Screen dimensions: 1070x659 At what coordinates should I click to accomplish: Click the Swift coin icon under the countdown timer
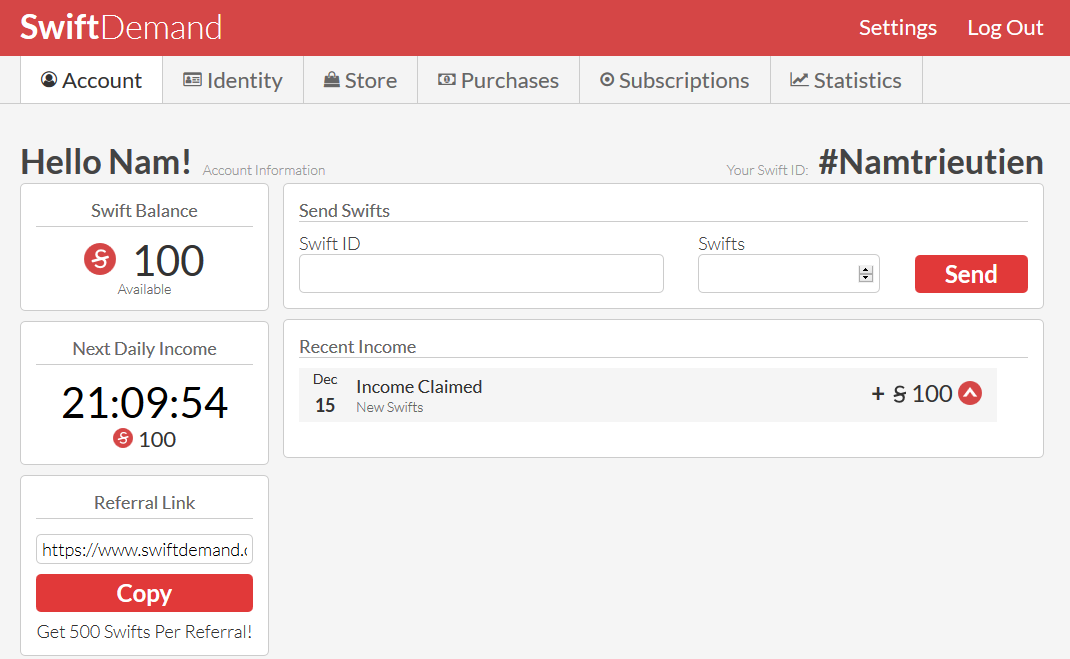(123, 438)
